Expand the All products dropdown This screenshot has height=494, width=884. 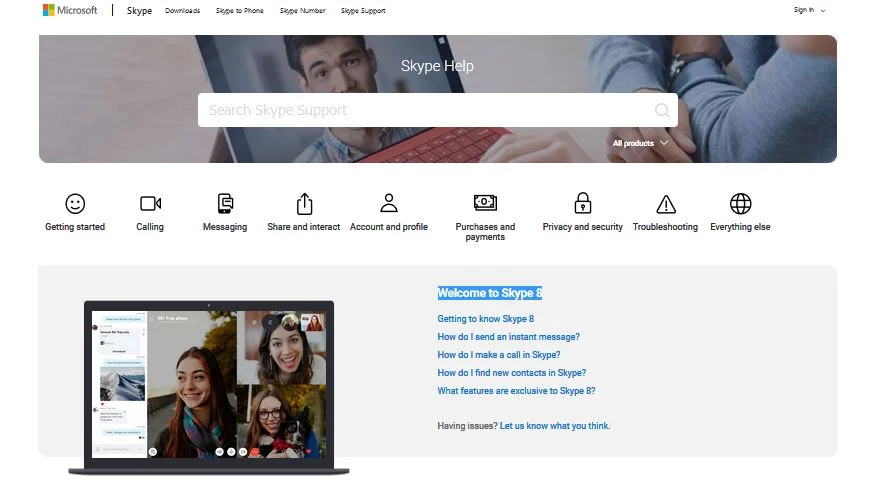[640, 143]
